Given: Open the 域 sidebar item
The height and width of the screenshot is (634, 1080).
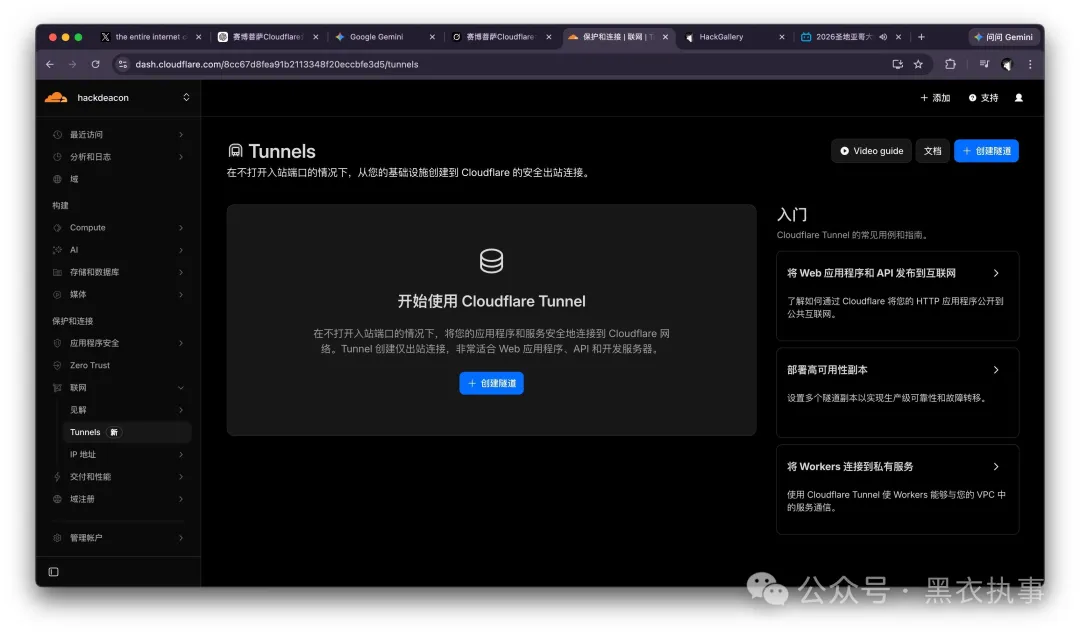Looking at the screenshot, I should [118, 179].
